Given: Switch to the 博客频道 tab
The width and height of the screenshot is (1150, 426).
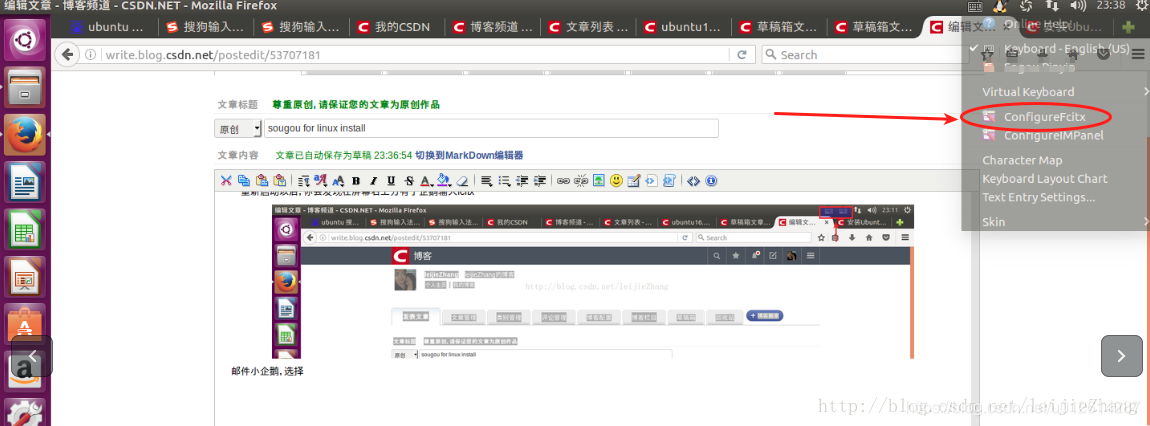Looking at the screenshot, I should tap(493, 27).
